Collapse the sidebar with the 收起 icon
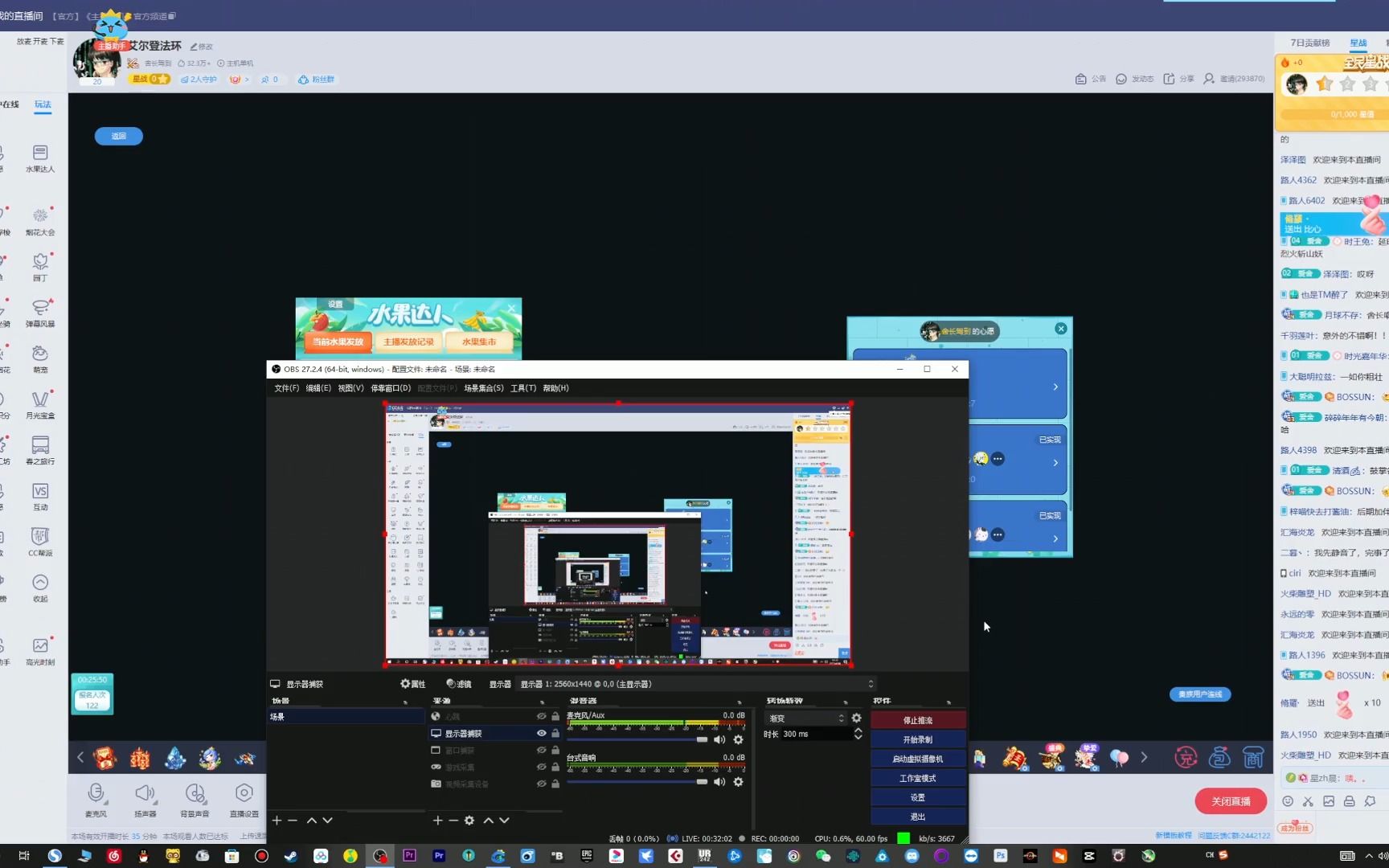 pos(40,588)
